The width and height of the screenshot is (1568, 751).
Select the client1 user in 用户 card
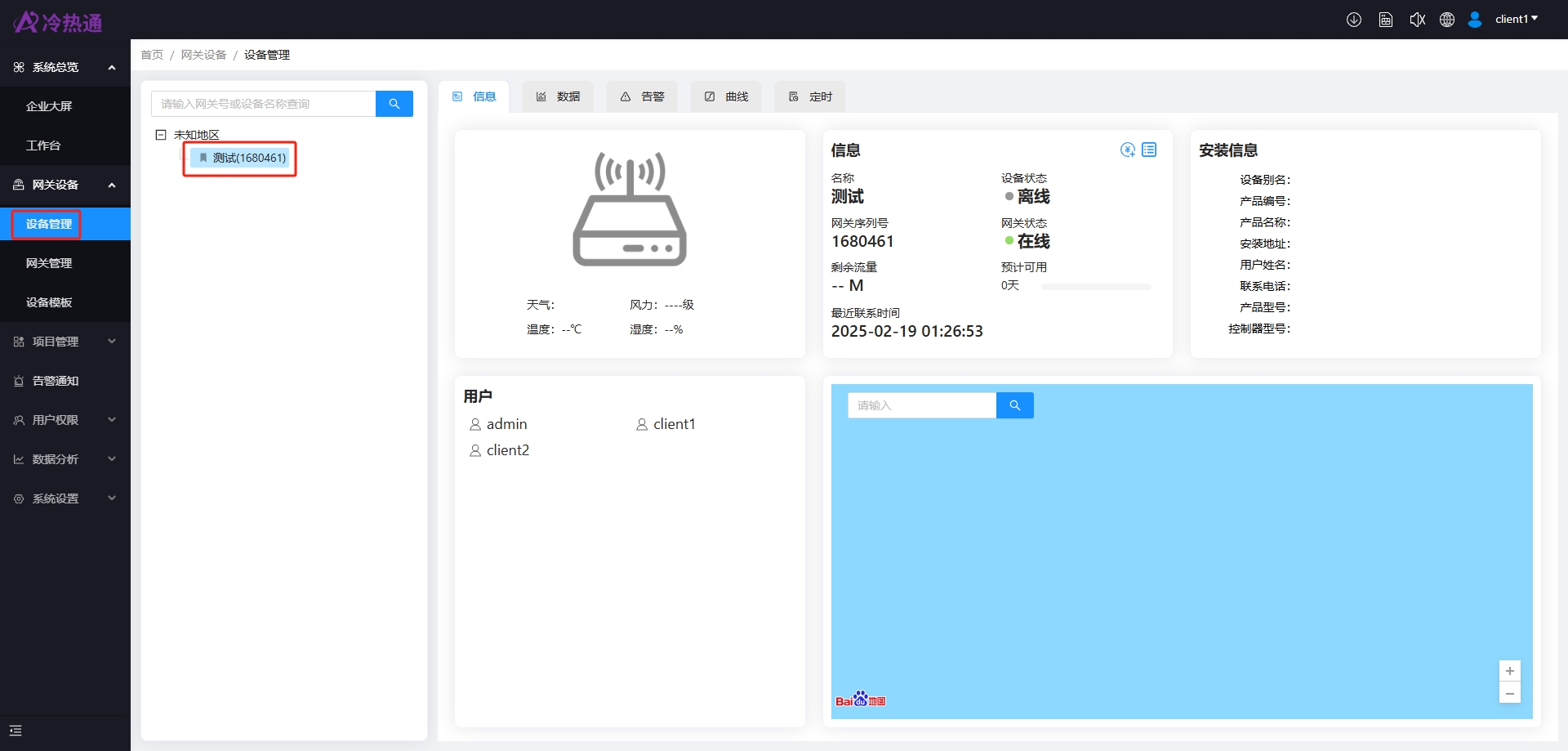pos(666,424)
